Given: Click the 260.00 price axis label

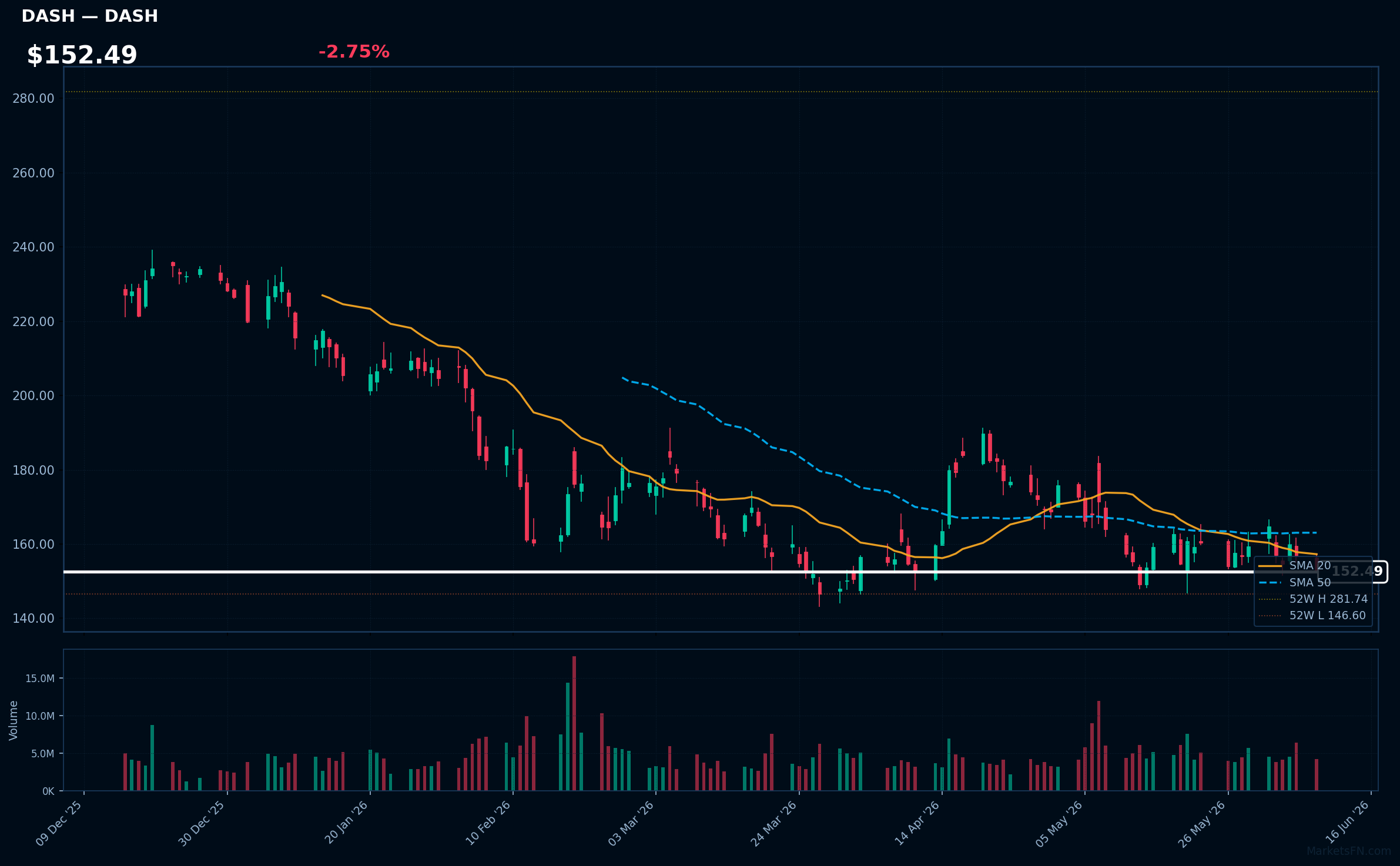Looking at the screenshot, I should (34, 173).
